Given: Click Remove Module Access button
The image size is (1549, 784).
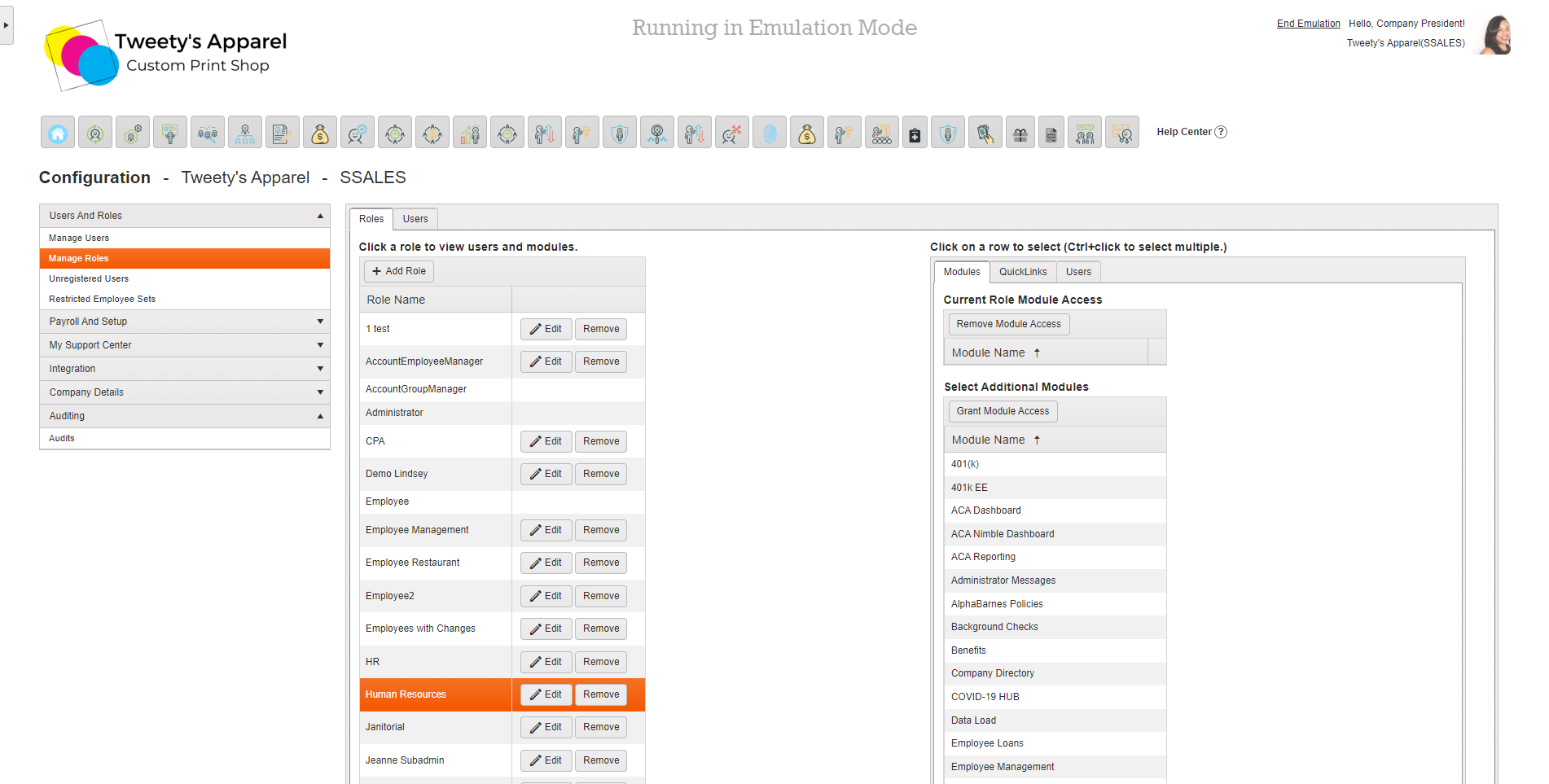Looking at the screenshot, I should [1008, 324].
